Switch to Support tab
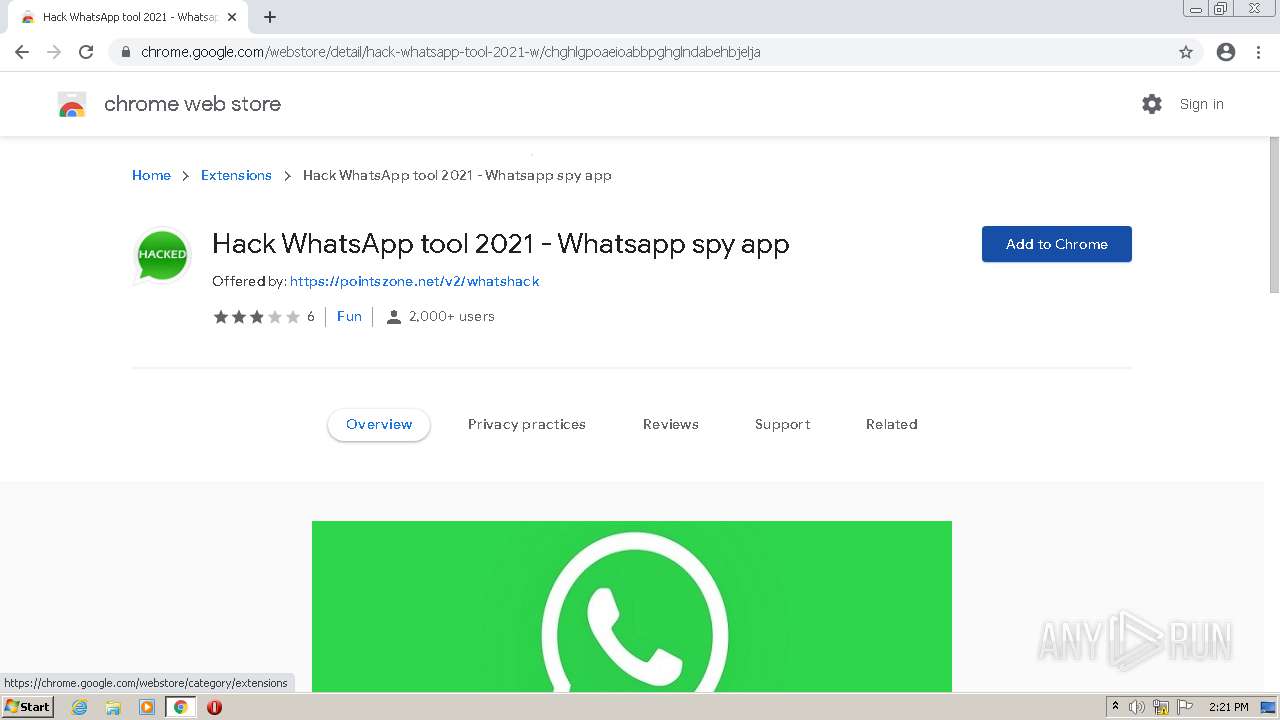The image size is (1280, 720). coord(783,424)
